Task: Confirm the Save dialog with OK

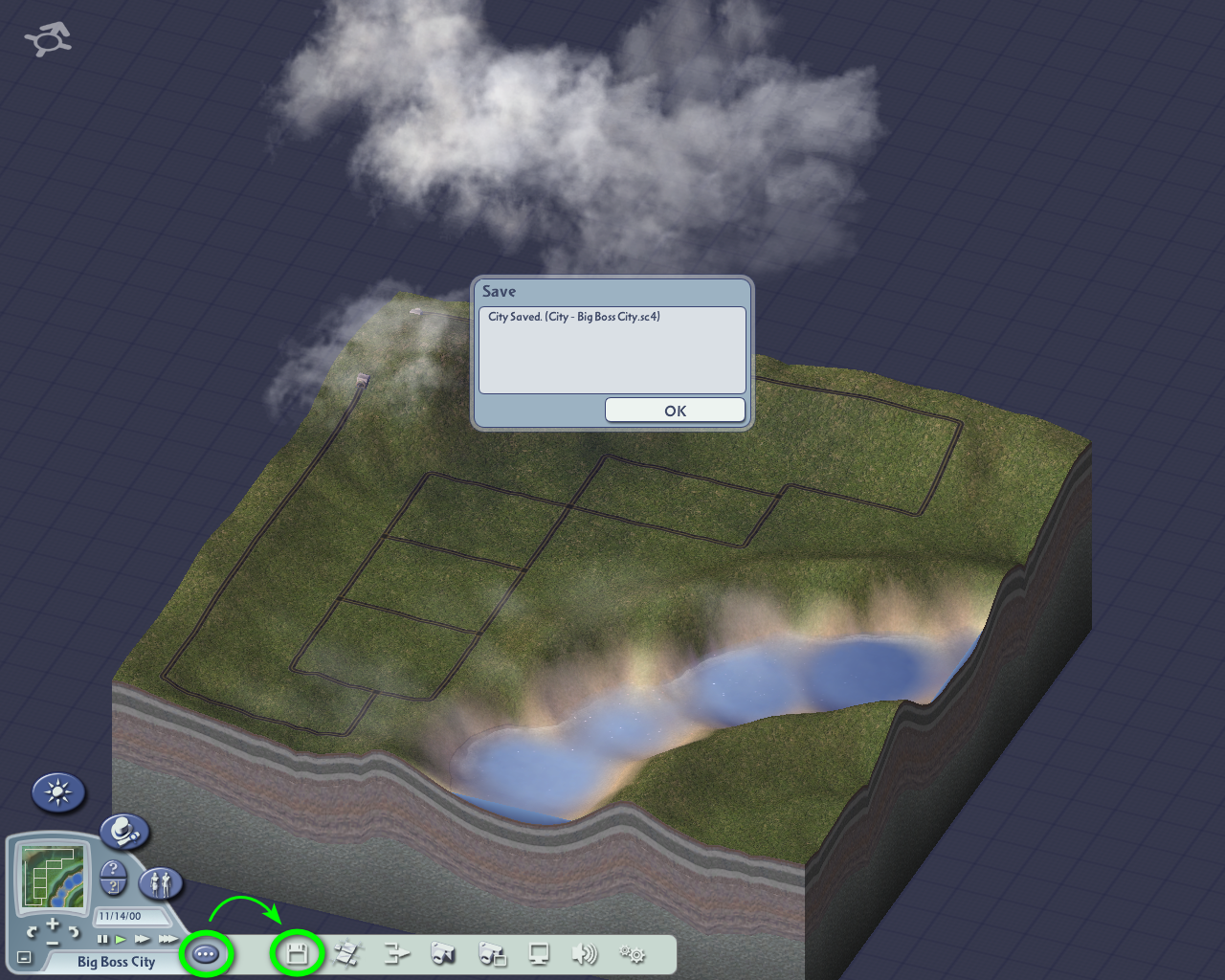Action: coord(675,410)
